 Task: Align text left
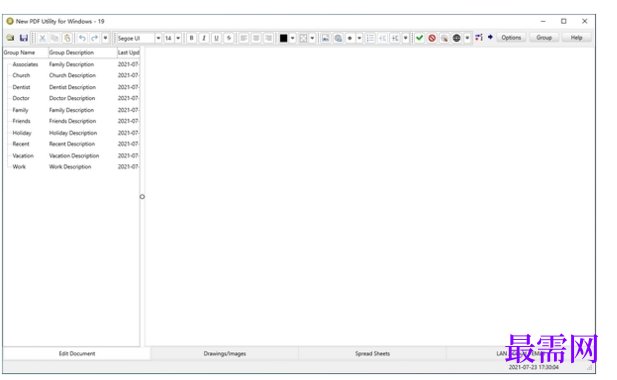(x=244, y=38)
